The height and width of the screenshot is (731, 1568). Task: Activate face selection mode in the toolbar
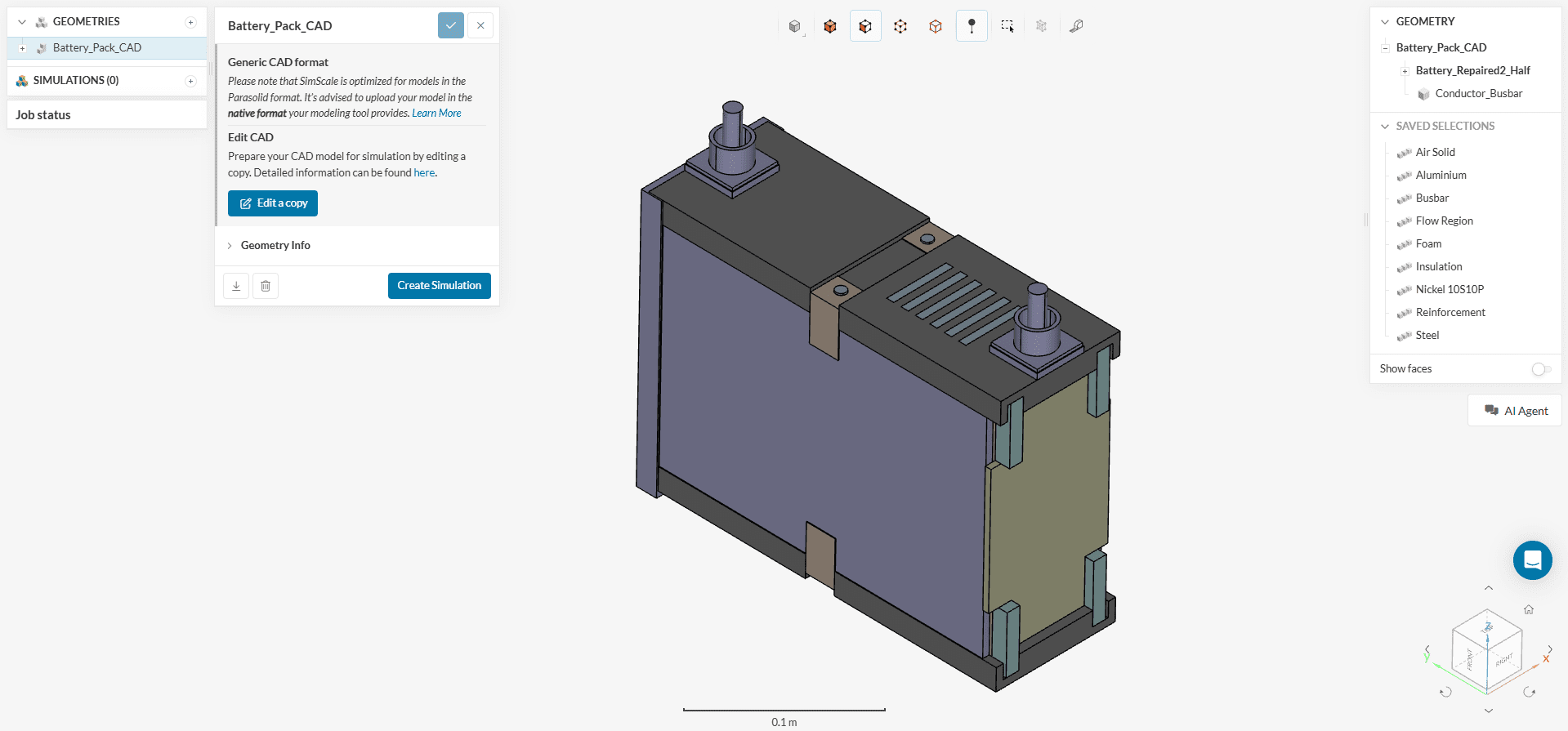(x=865, y=26)
